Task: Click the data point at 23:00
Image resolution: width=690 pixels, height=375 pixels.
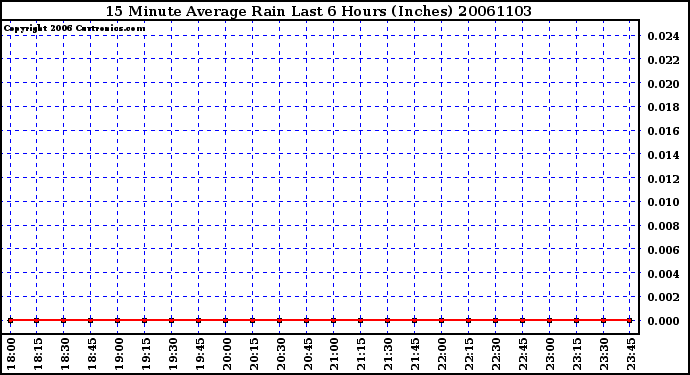Action: click(549, 320)
